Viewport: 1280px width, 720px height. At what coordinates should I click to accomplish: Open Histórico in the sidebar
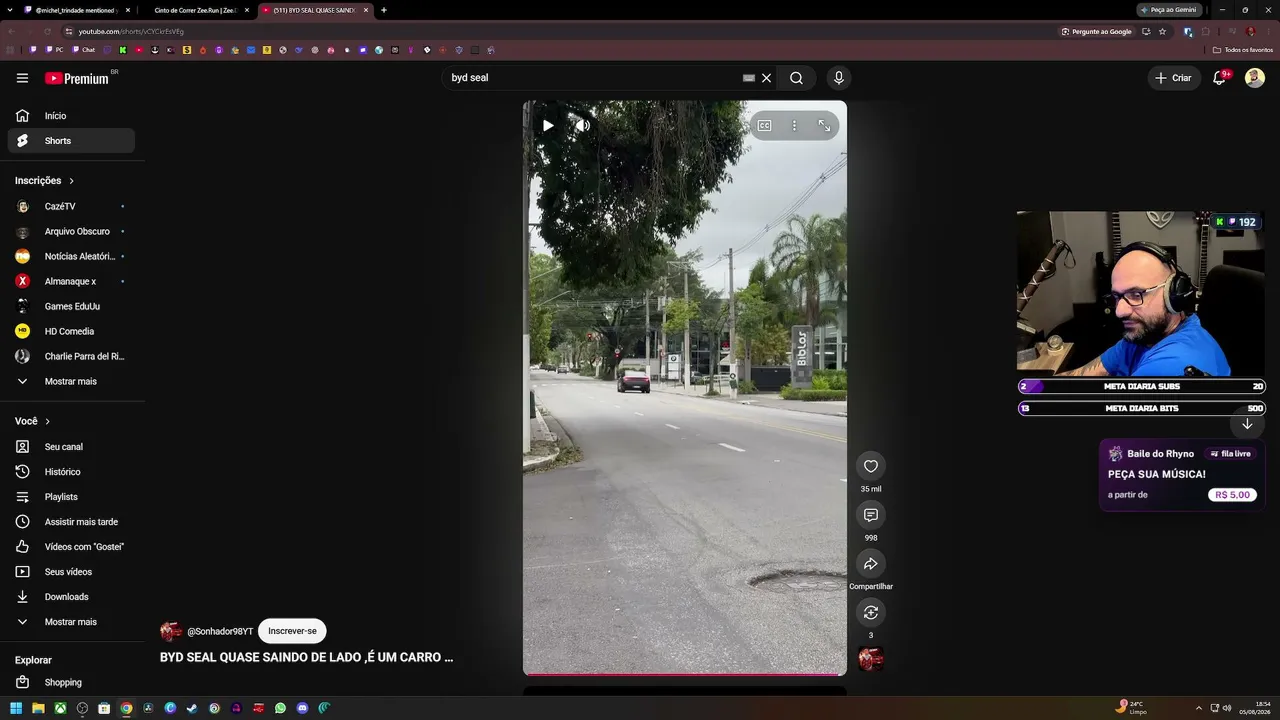(71, 472)
